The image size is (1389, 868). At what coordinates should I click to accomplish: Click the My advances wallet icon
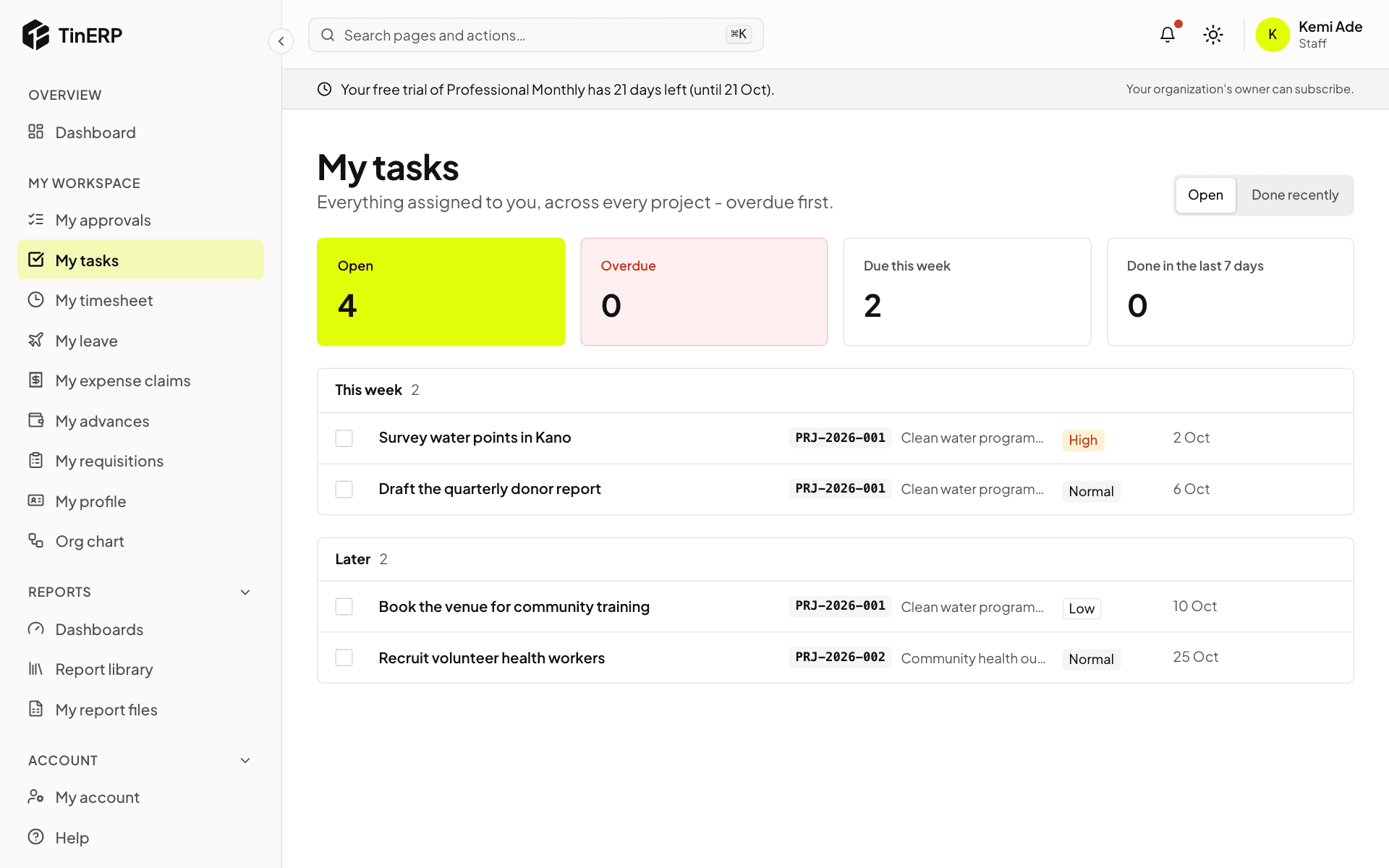pyautogui.click(x=36, y=420)
